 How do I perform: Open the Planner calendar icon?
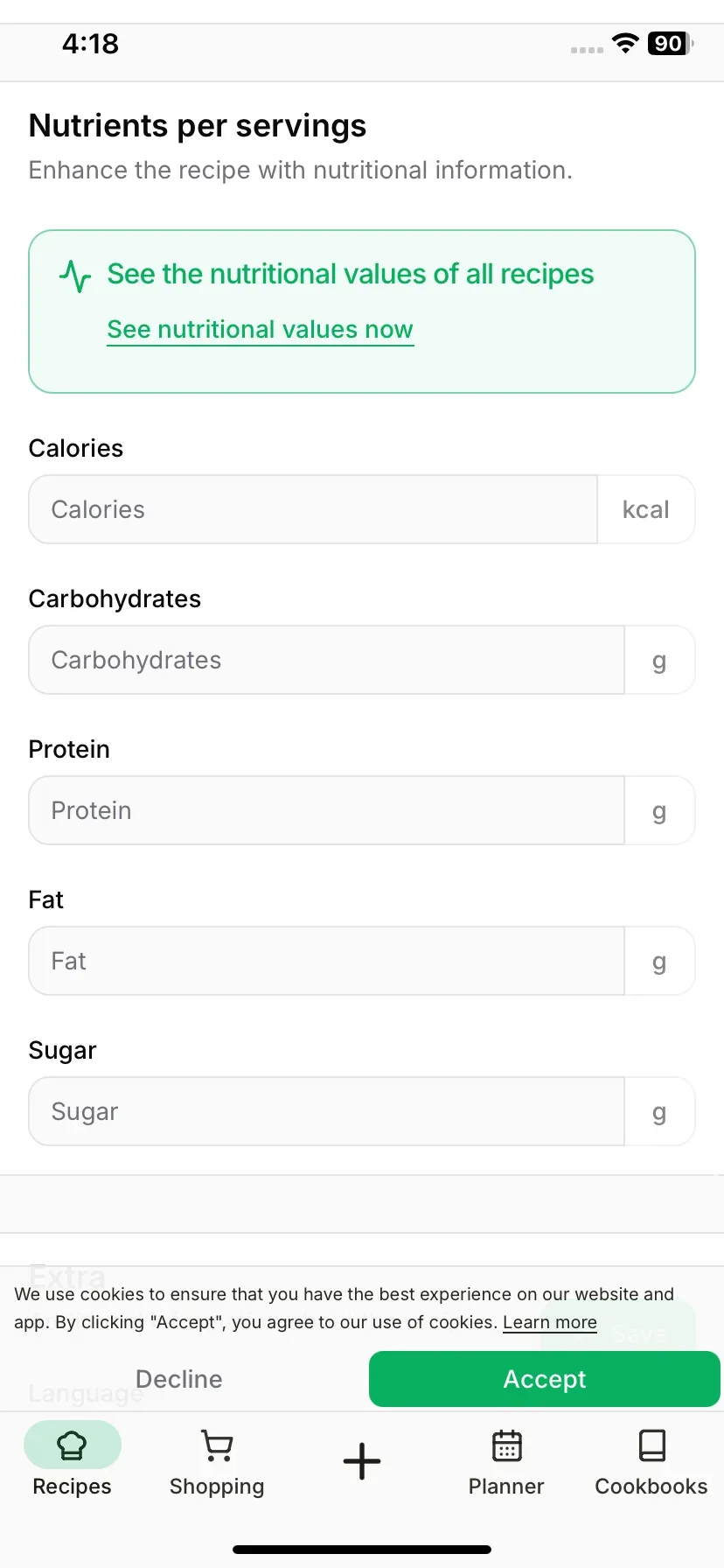(x=506, y=1445)
